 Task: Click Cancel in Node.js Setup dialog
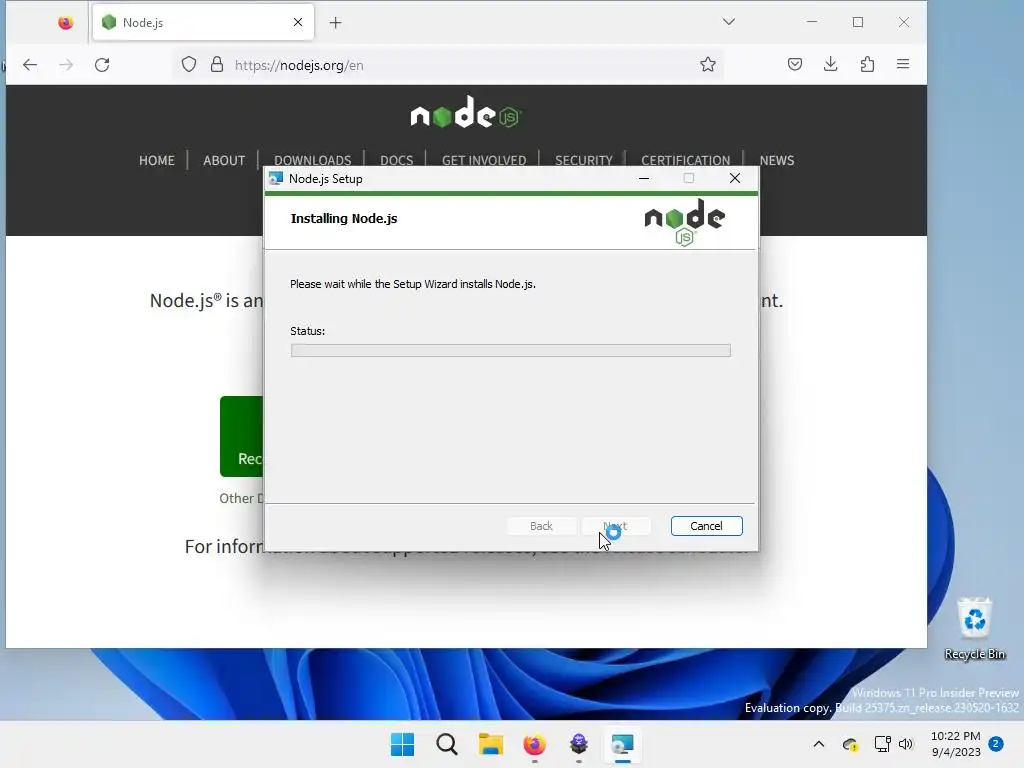point(706,526)
